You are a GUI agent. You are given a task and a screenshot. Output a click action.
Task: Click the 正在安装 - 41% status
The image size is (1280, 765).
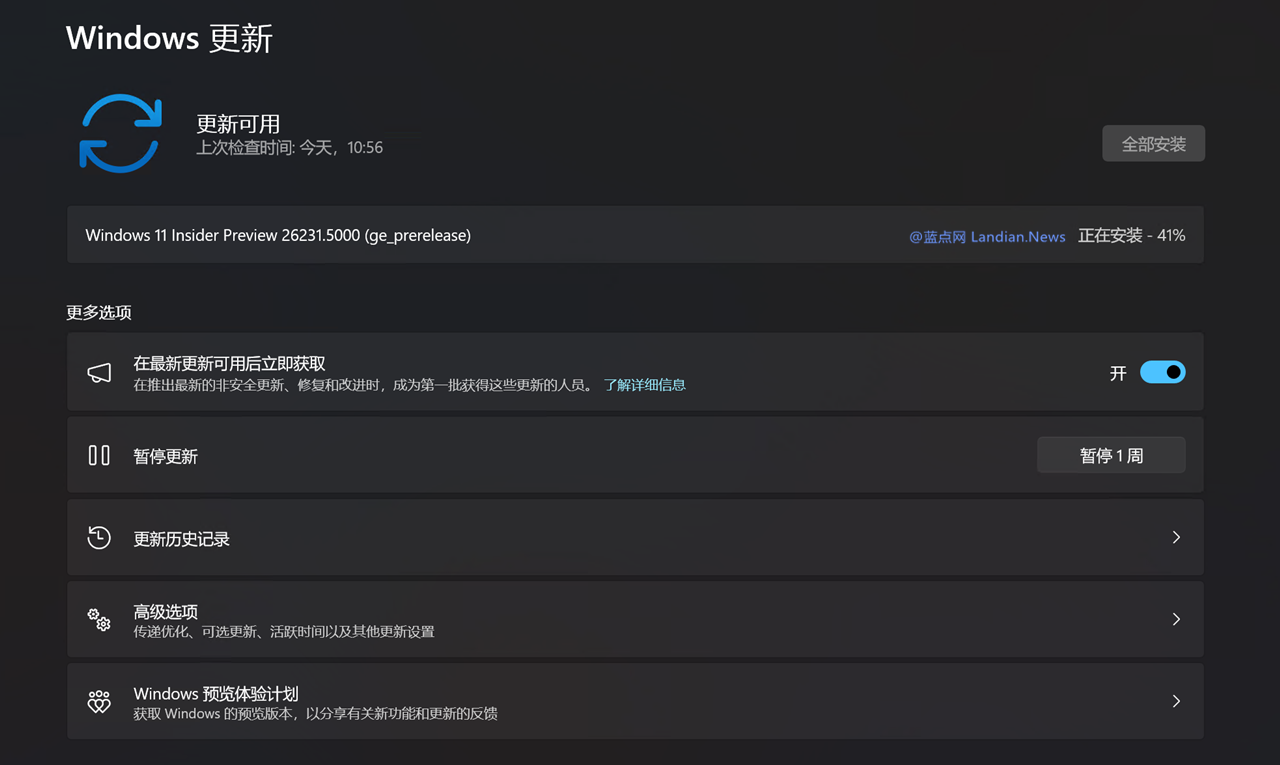point(1132,236)
